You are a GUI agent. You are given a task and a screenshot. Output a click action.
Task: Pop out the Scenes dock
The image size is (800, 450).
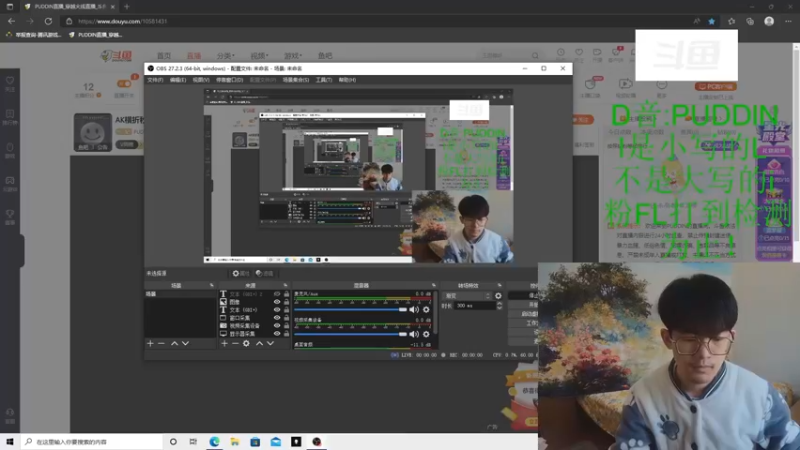[211, 285]
